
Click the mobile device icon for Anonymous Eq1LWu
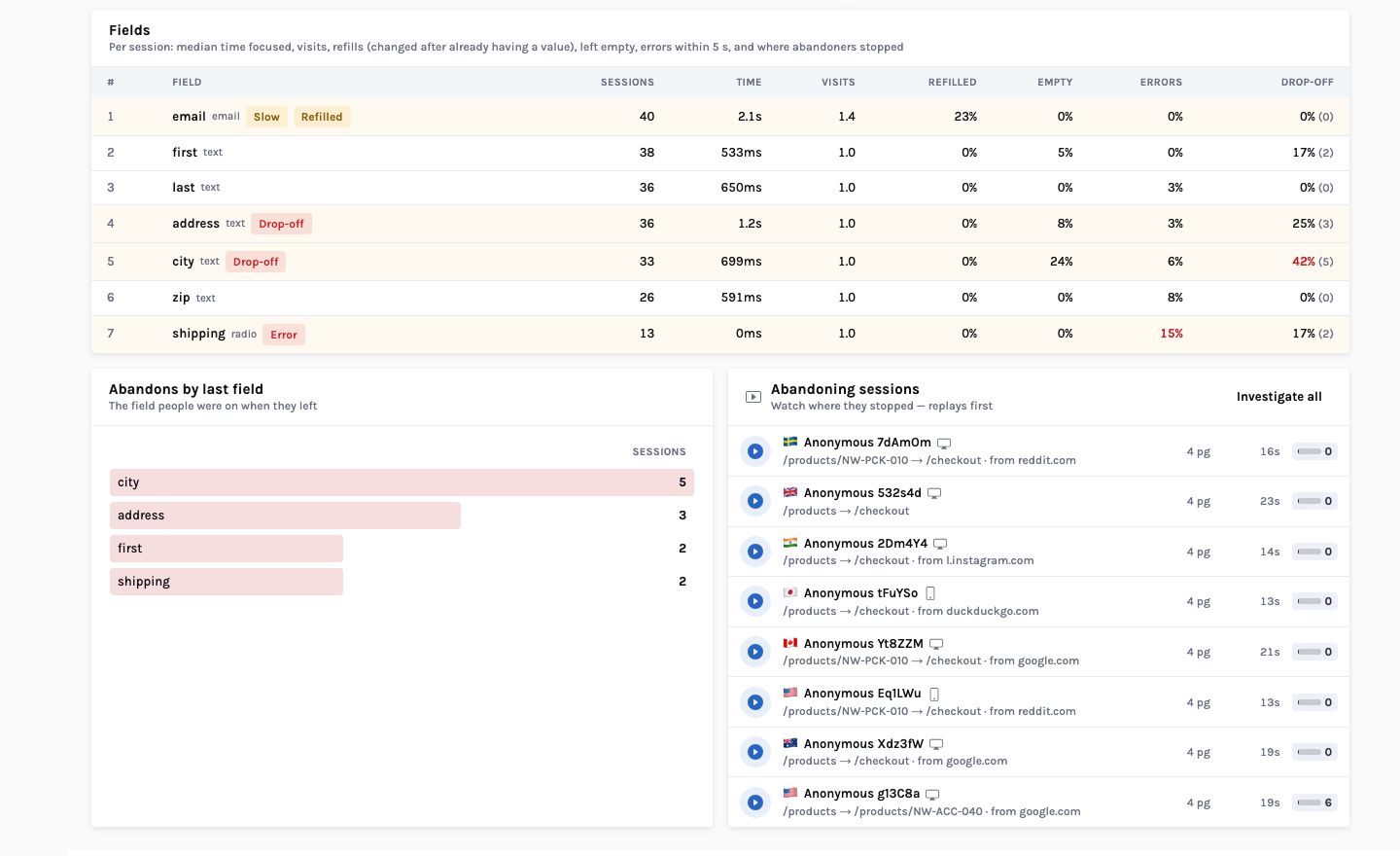click(x=934, y=695)
